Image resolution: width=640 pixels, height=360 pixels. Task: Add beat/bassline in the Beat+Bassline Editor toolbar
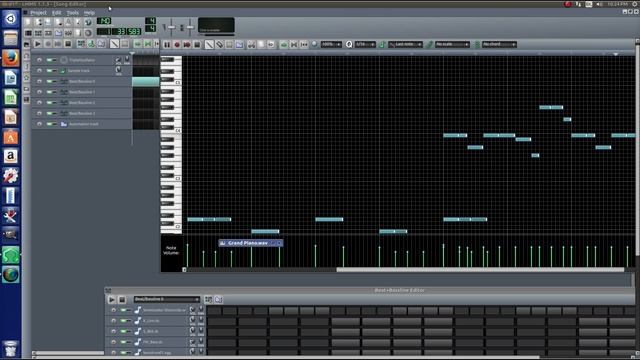point(209,300)
